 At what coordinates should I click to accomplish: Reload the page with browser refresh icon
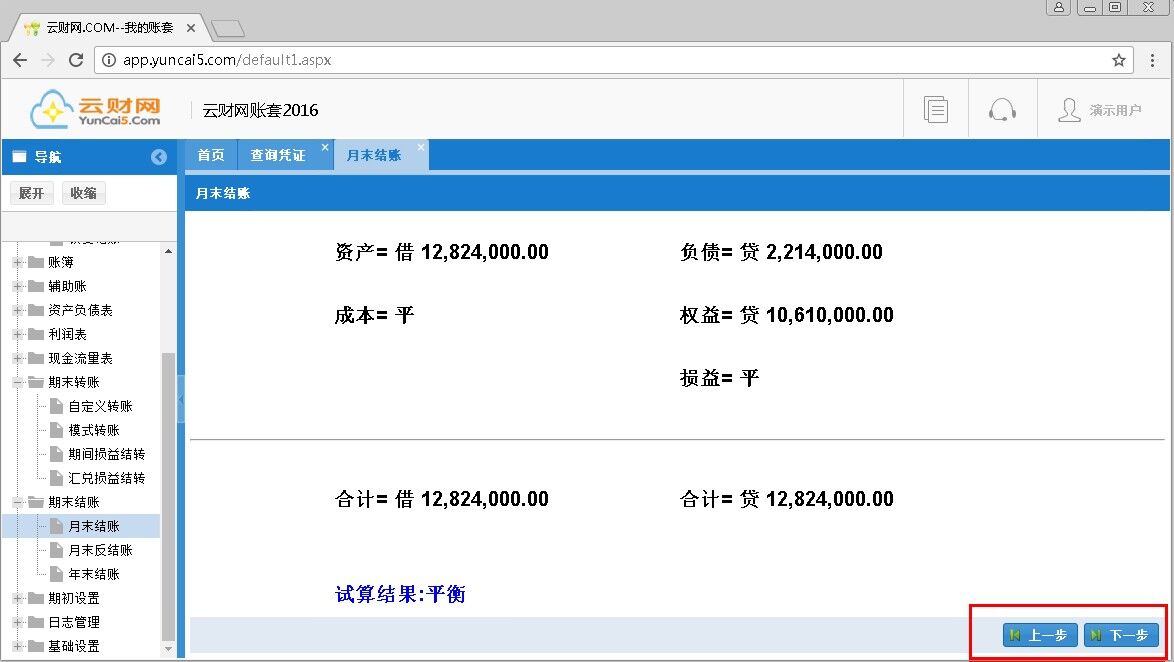coord(76,60)
